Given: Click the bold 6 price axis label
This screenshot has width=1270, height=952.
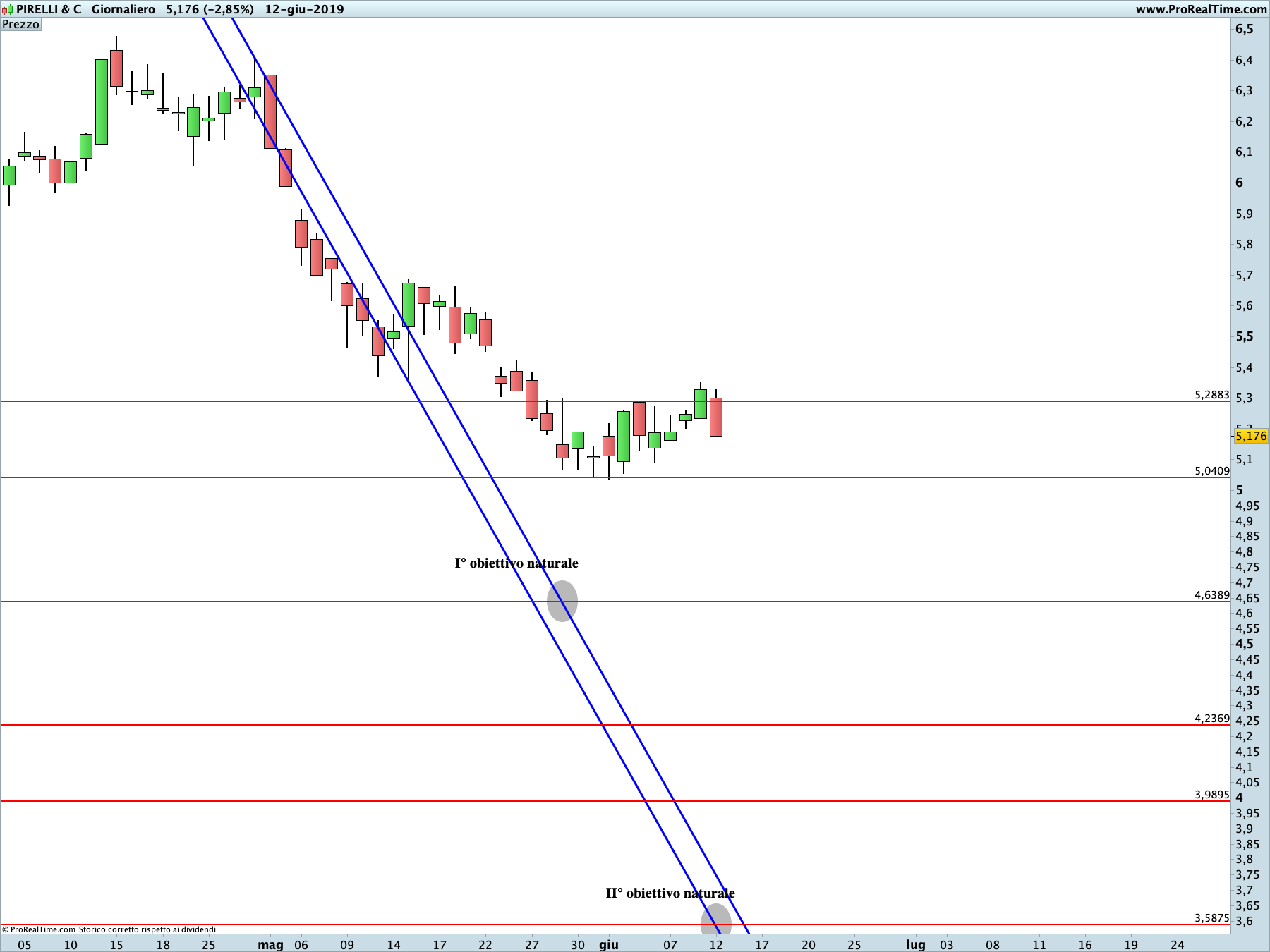Looking at the screenshot, I should pos(1240,183).
